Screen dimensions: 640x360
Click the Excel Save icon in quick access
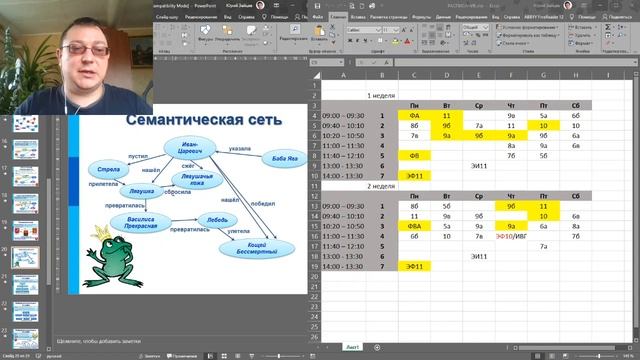tap(317, 6)
